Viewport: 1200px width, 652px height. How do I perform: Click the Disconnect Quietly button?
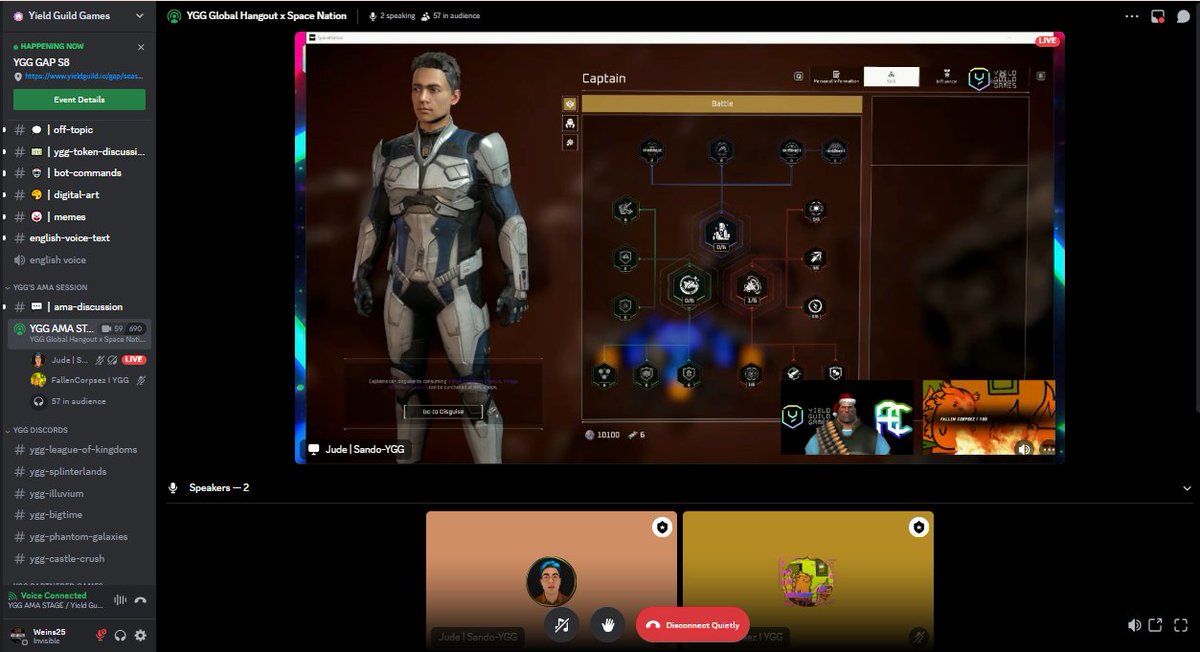click(x=693, y=625)
